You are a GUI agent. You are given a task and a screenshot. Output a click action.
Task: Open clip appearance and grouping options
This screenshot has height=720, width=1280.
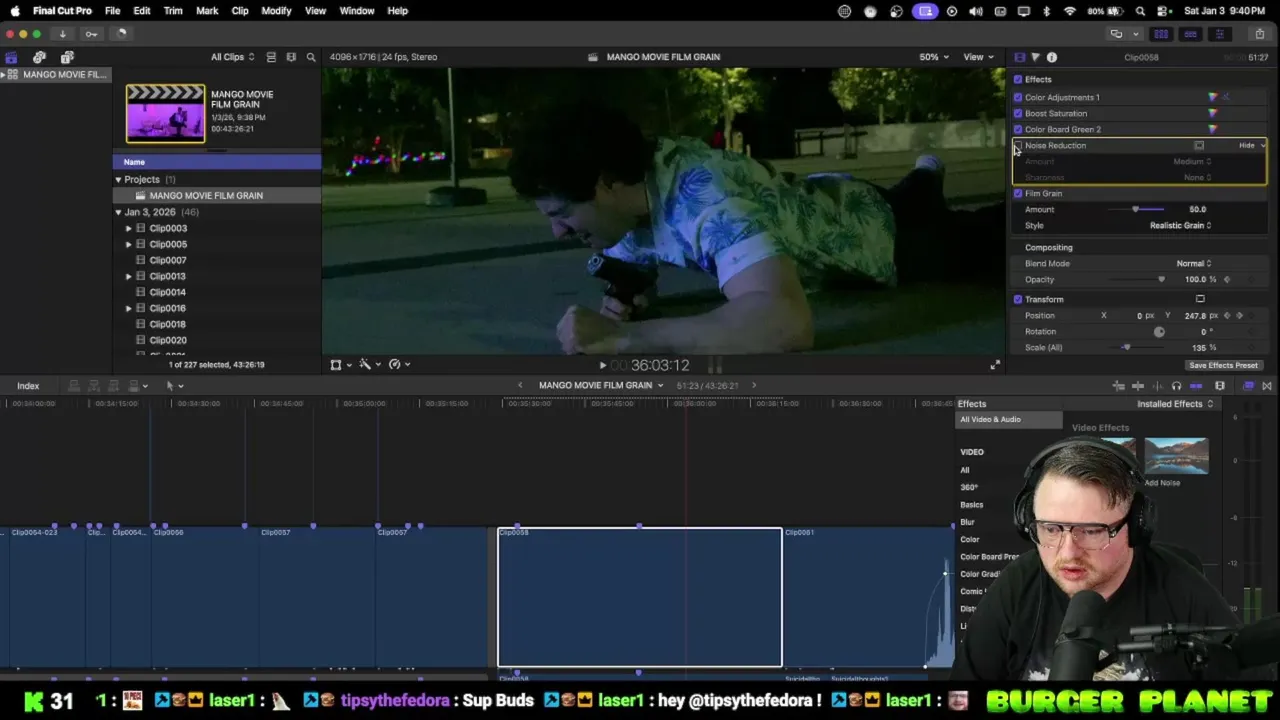point(291,57)
